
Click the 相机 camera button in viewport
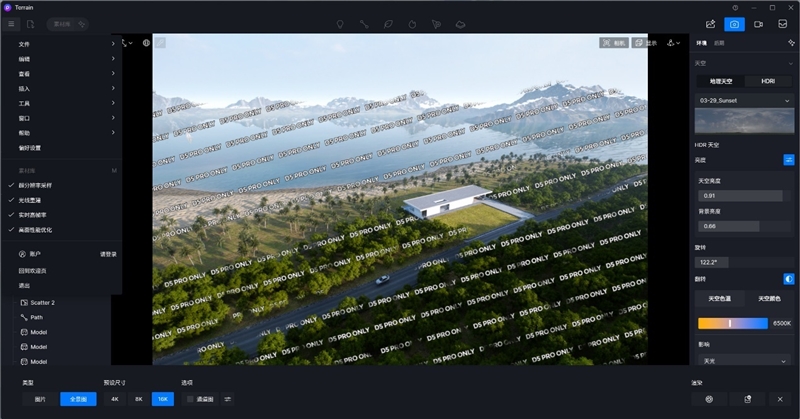point(613,43)
